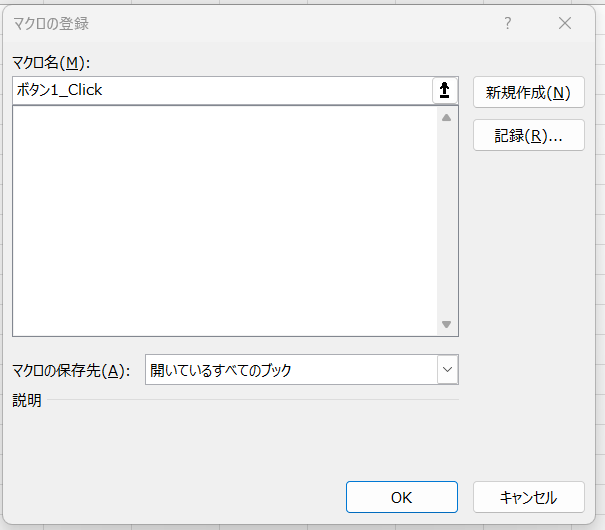The image size is (605, 530).
Task: Click the 説明 section label
Action: pos(27,401)
